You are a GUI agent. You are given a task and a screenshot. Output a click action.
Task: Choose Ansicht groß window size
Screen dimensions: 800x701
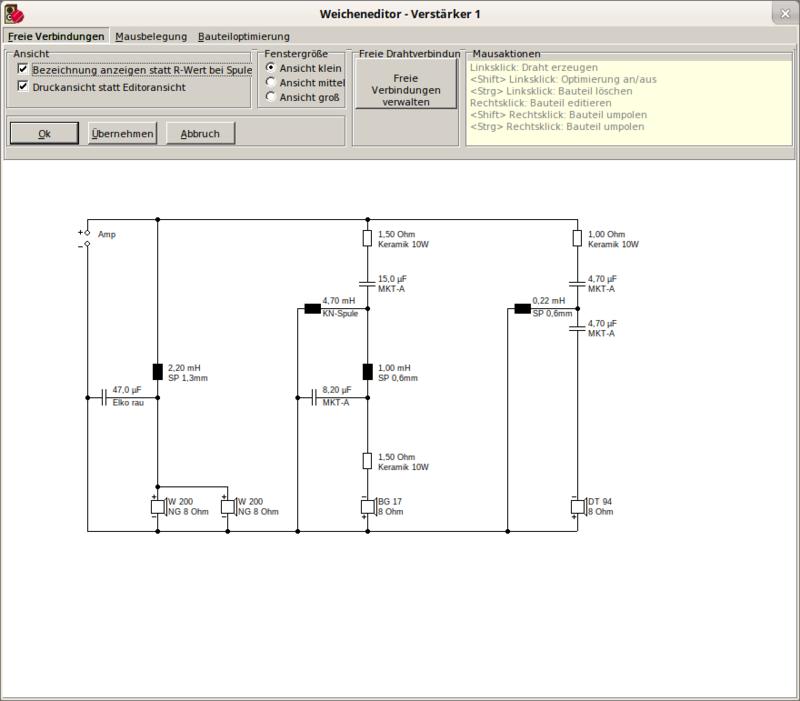[x=270, y=98]
